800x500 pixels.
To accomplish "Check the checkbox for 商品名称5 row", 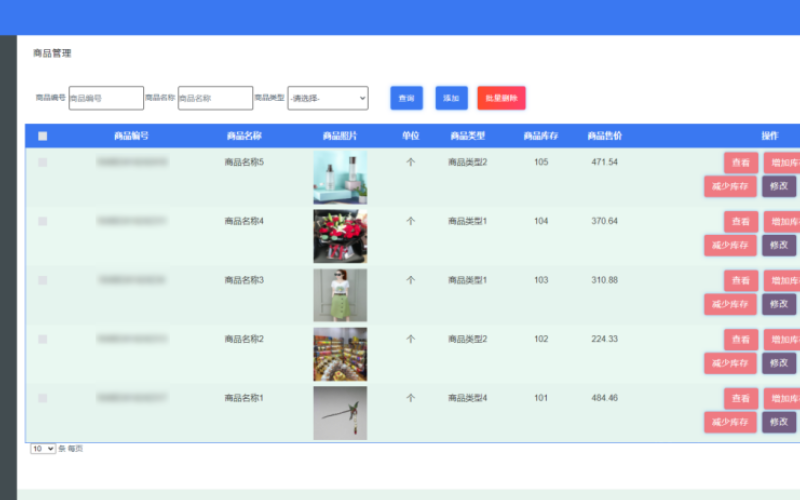I will [43, 162].
